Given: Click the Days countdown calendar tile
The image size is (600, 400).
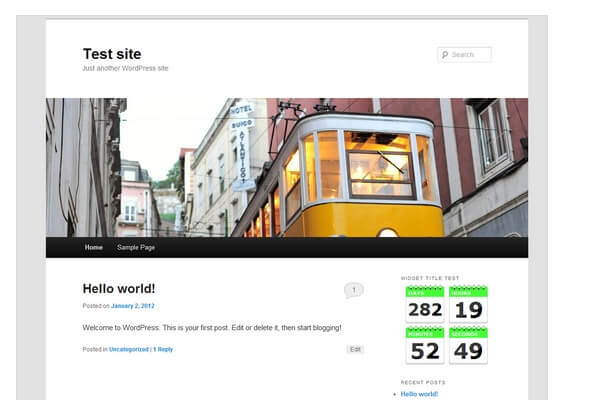Looking at the screenshot, I should pos(424,305).
